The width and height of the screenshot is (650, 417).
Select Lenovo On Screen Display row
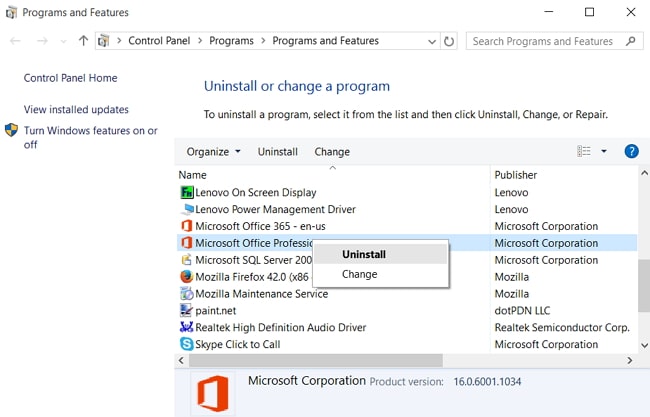(x=407, y=192)
